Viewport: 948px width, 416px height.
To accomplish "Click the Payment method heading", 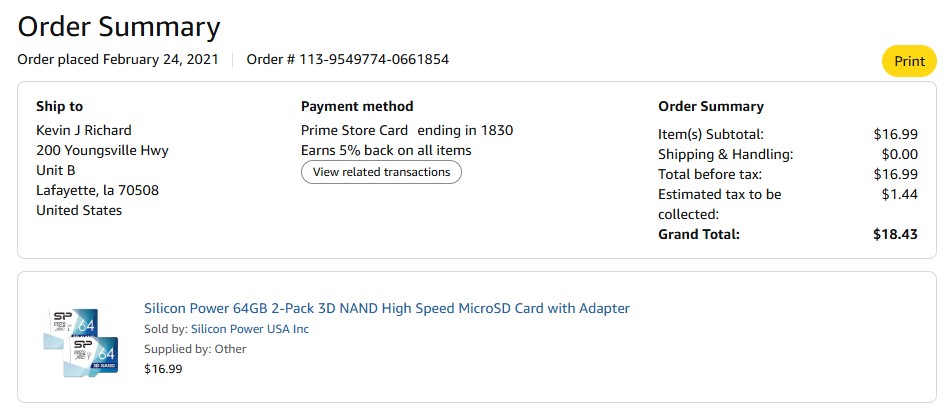I will coord(357,106).
